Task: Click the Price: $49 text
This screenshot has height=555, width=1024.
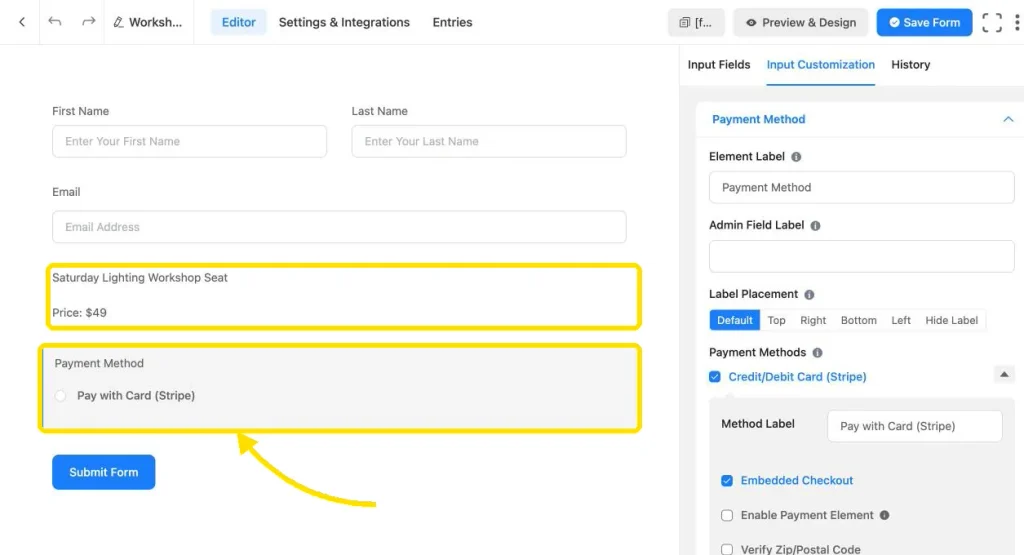Action: tap(79, 313)
